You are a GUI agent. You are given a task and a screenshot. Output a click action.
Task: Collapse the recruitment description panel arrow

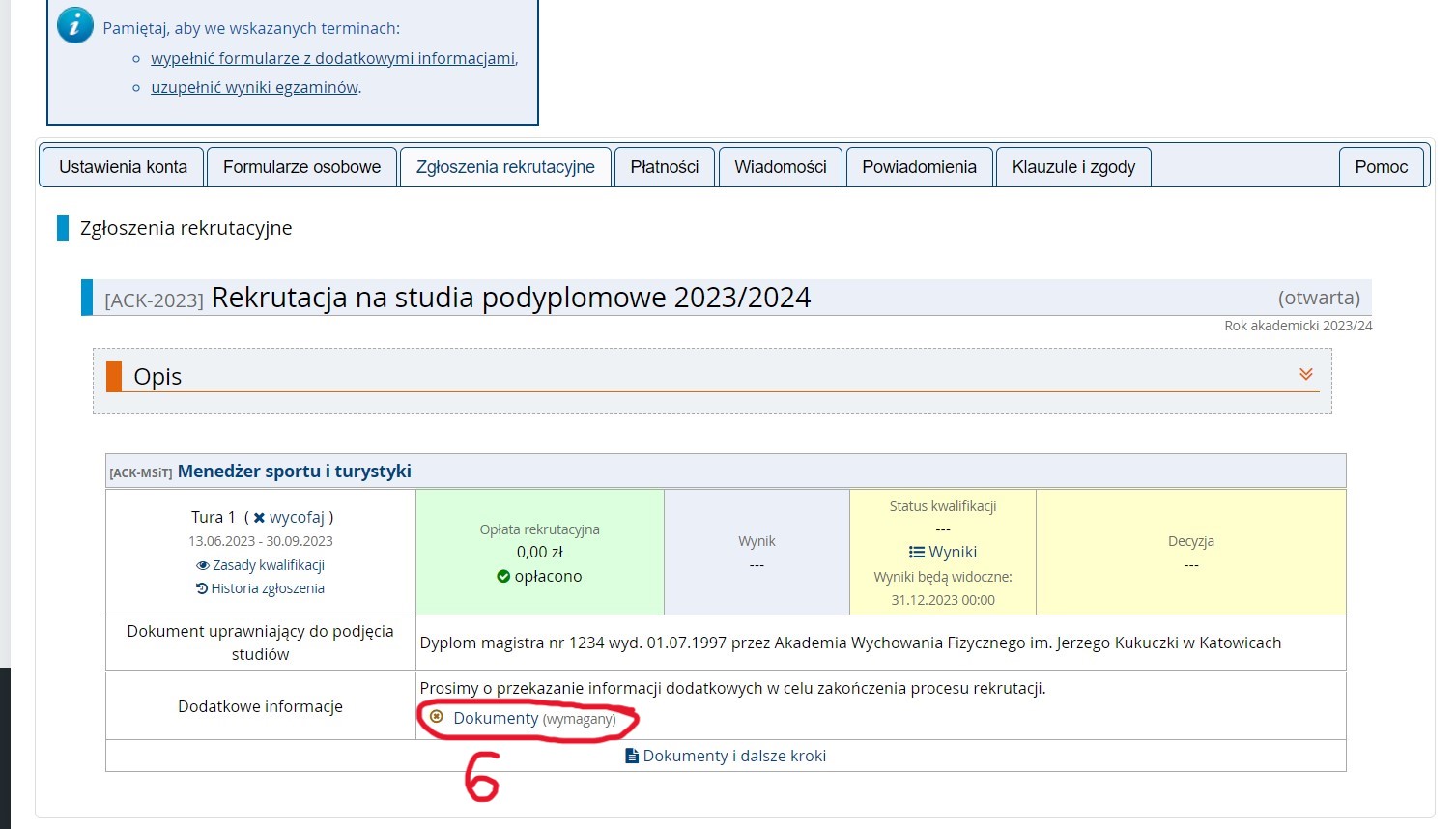click(1307, 373)
